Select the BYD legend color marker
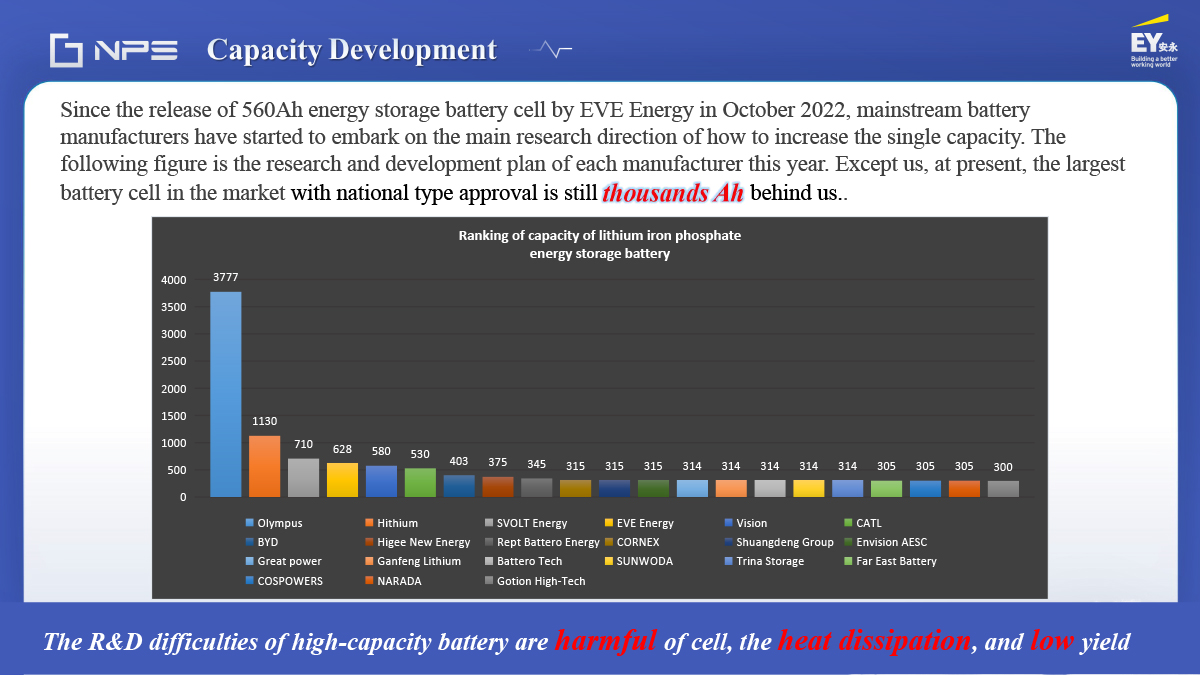 [250, 542]
